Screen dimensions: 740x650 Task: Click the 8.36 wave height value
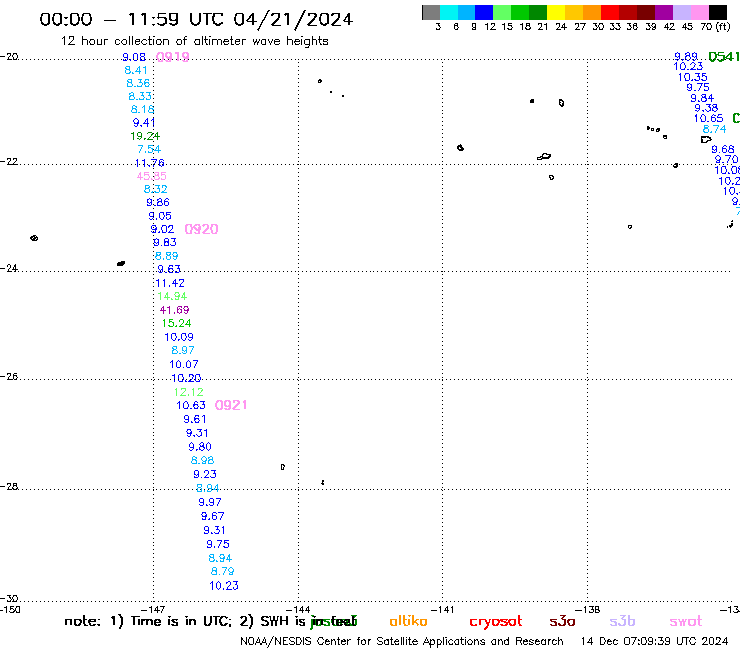(x=138, y=83)
